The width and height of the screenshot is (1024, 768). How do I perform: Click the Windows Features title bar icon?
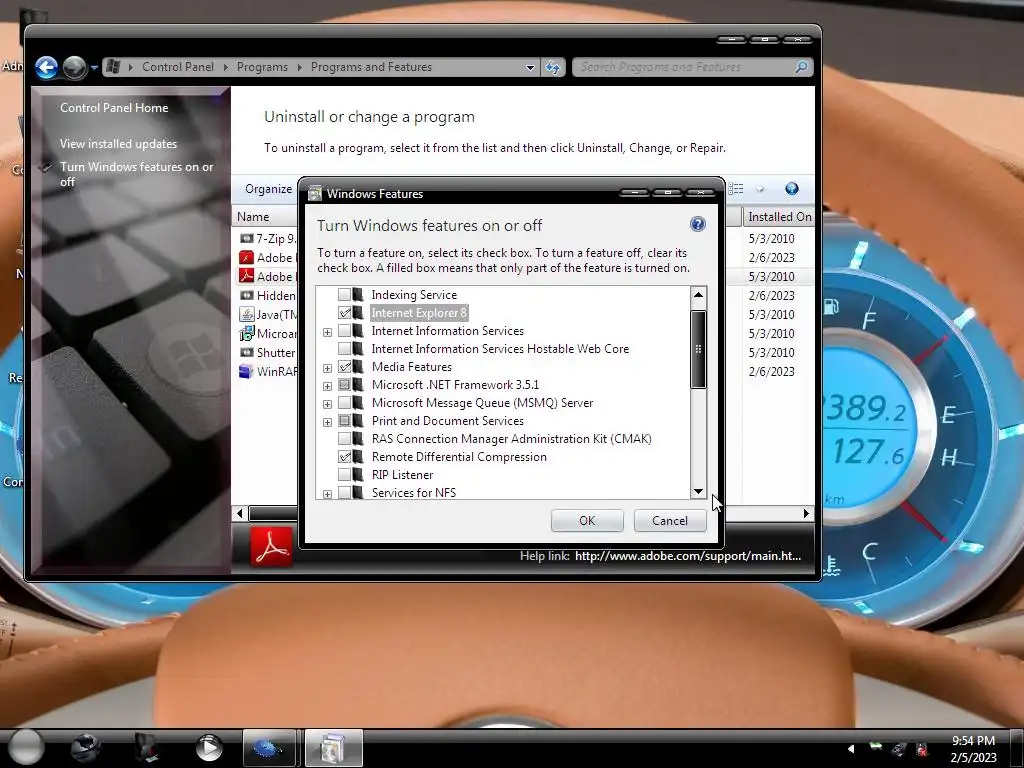pyautogui.click(x=315, y=193)
